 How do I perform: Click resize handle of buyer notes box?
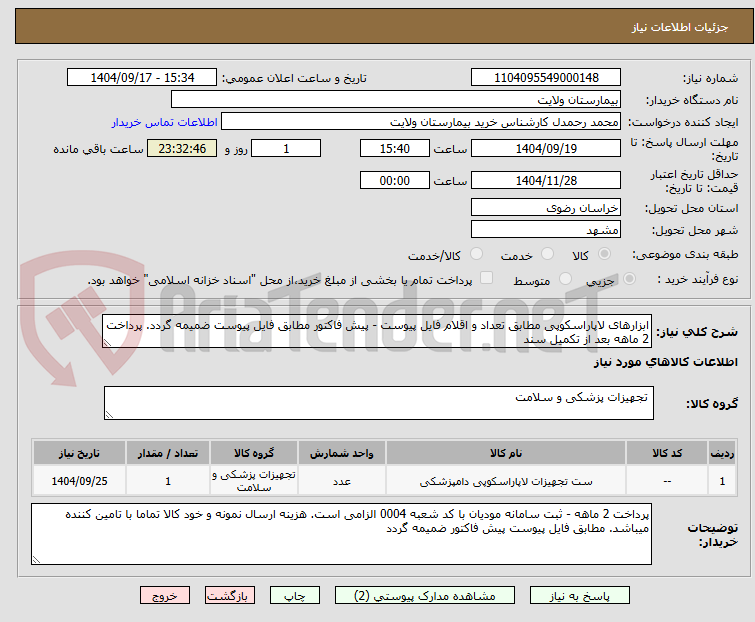point(37,559)
